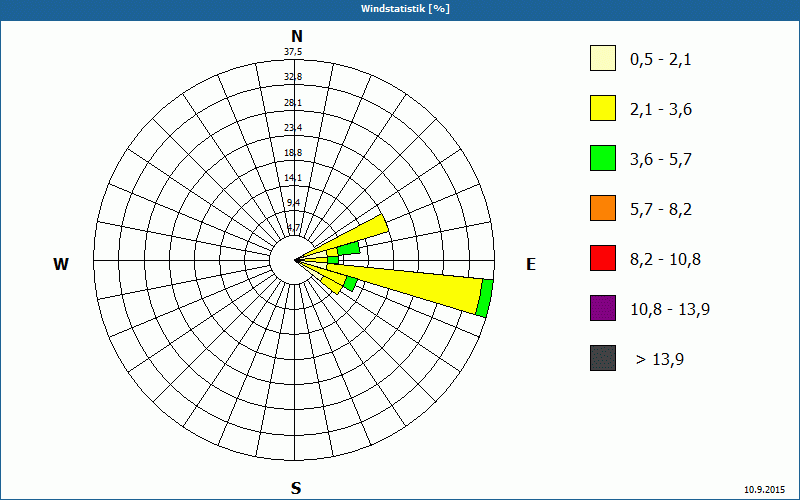Click the 37,5 radial scale value

pos(293,52)
